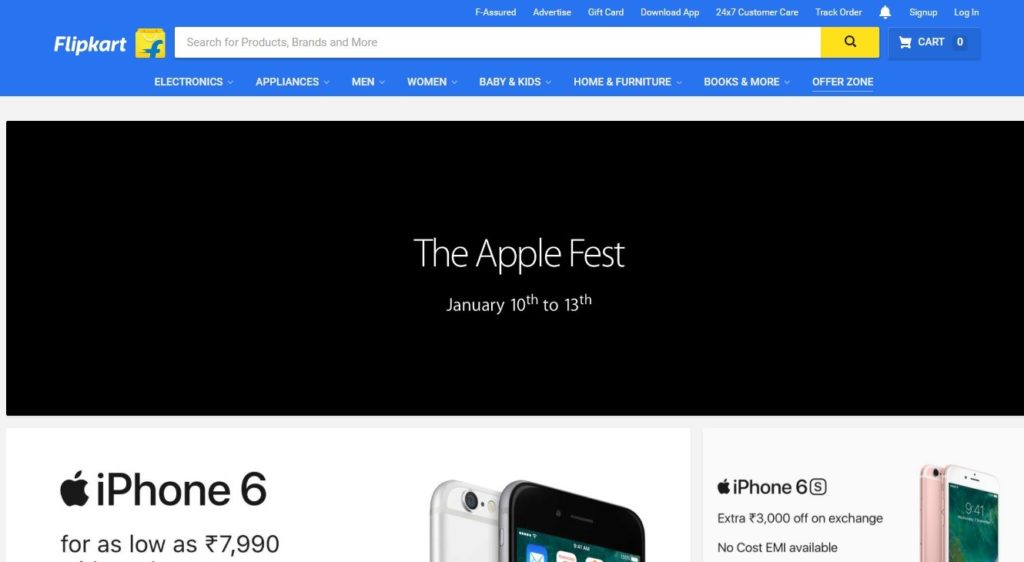
Task: Open 24x7 Customer Care link
Action: (x=756, y=12)
